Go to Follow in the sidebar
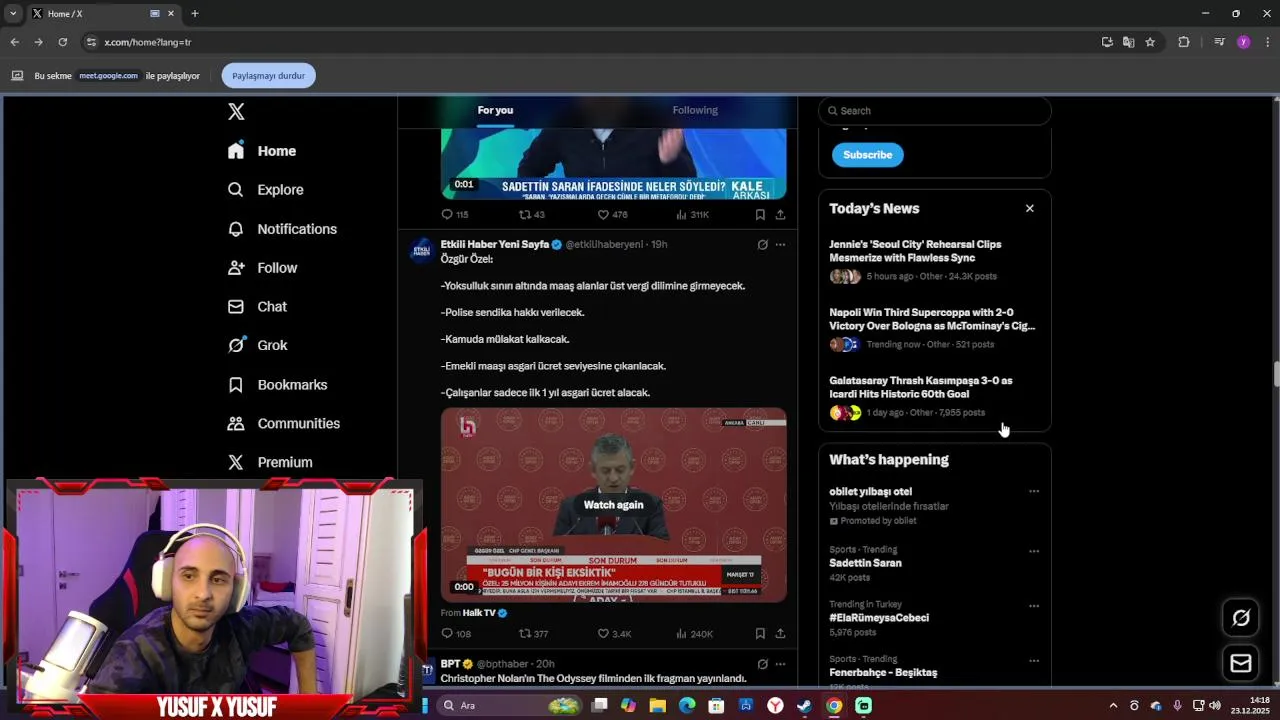The height and width of the screenshot is (720, 1280). [262, 268]
